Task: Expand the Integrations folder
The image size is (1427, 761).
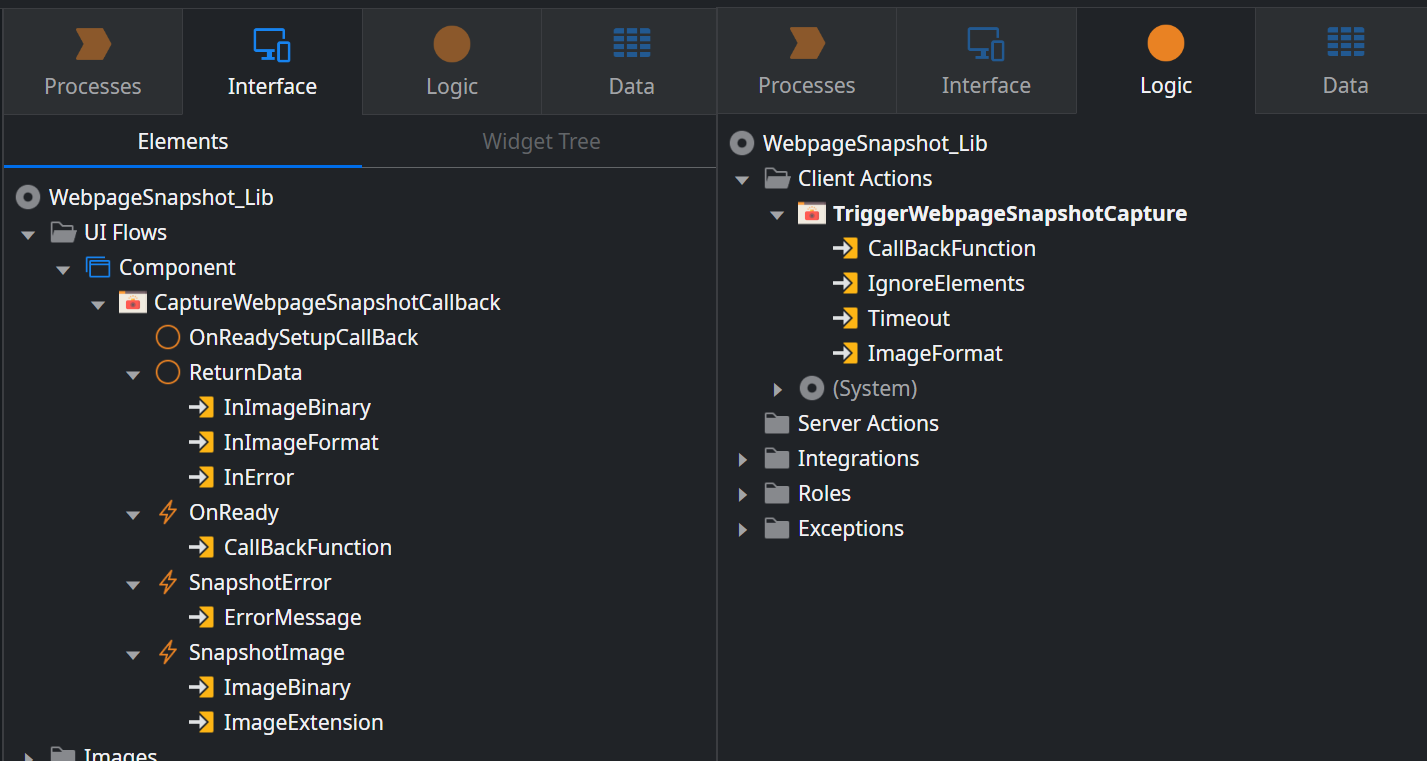Action: tap(743, 459)
